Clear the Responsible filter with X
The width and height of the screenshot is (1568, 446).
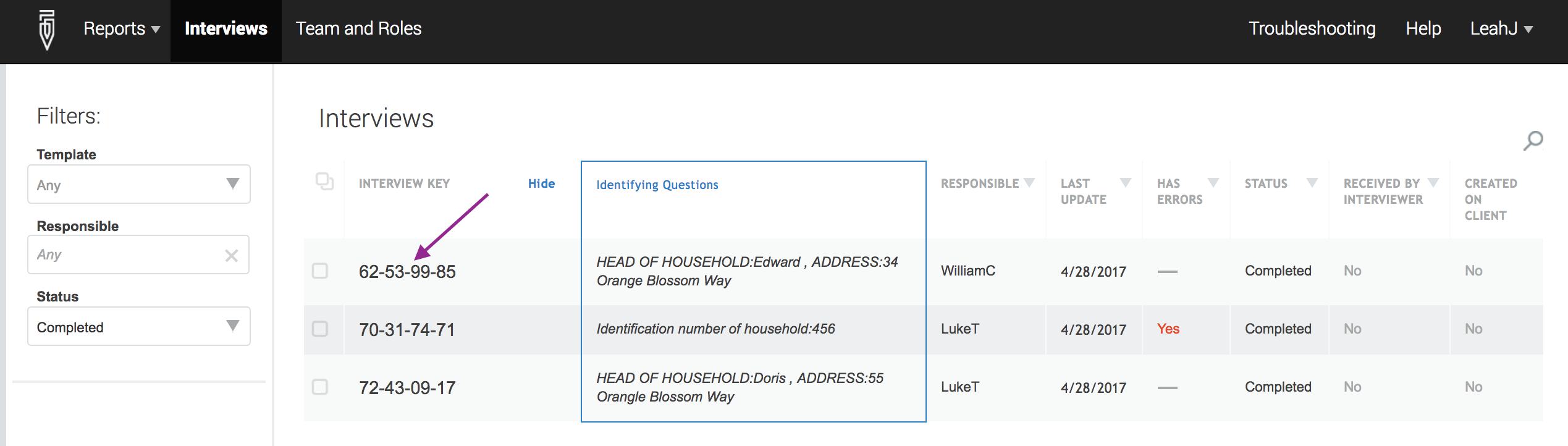coord(232,255)
